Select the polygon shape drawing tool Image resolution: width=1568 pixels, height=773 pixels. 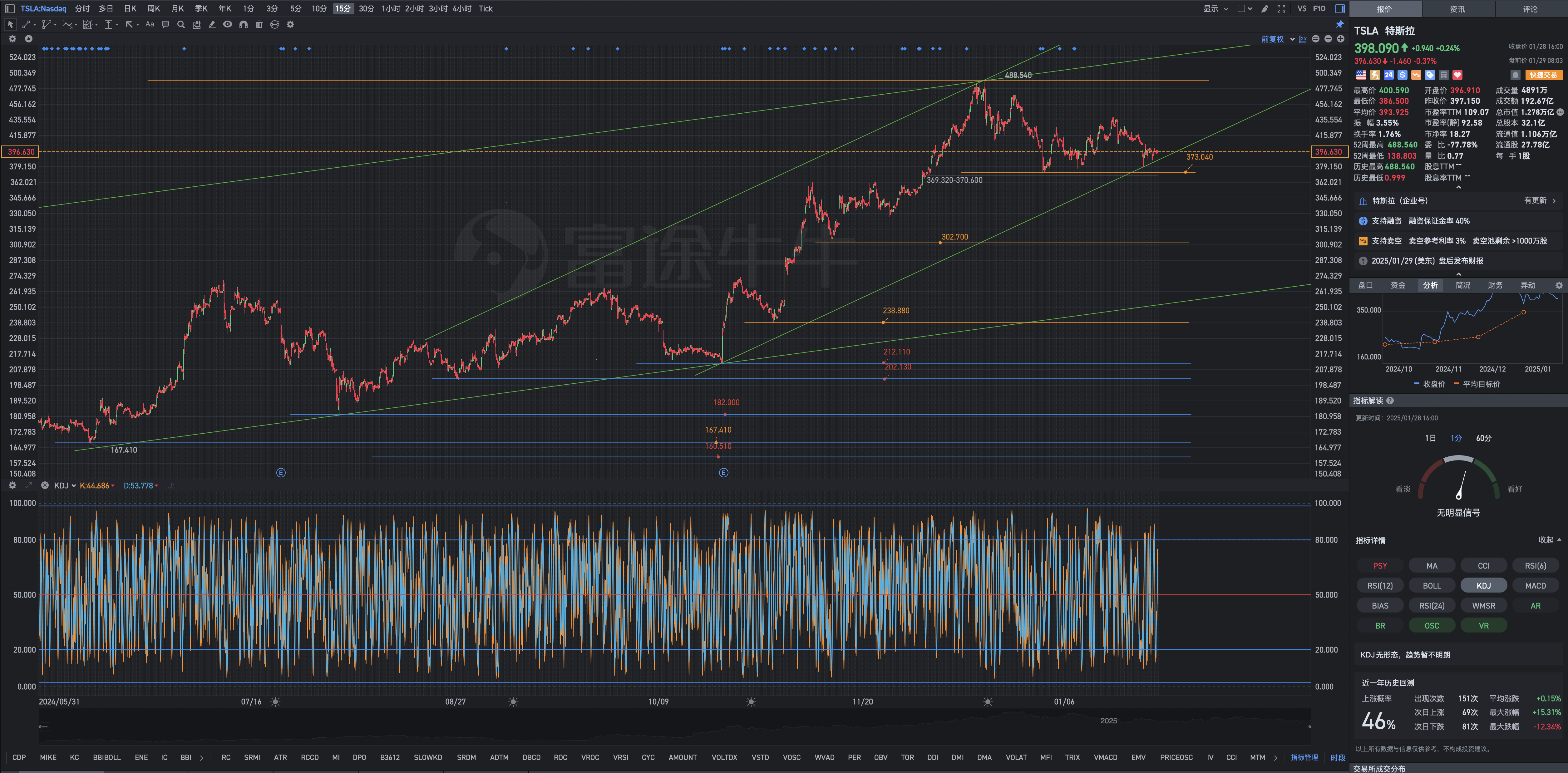pos(46,25)
